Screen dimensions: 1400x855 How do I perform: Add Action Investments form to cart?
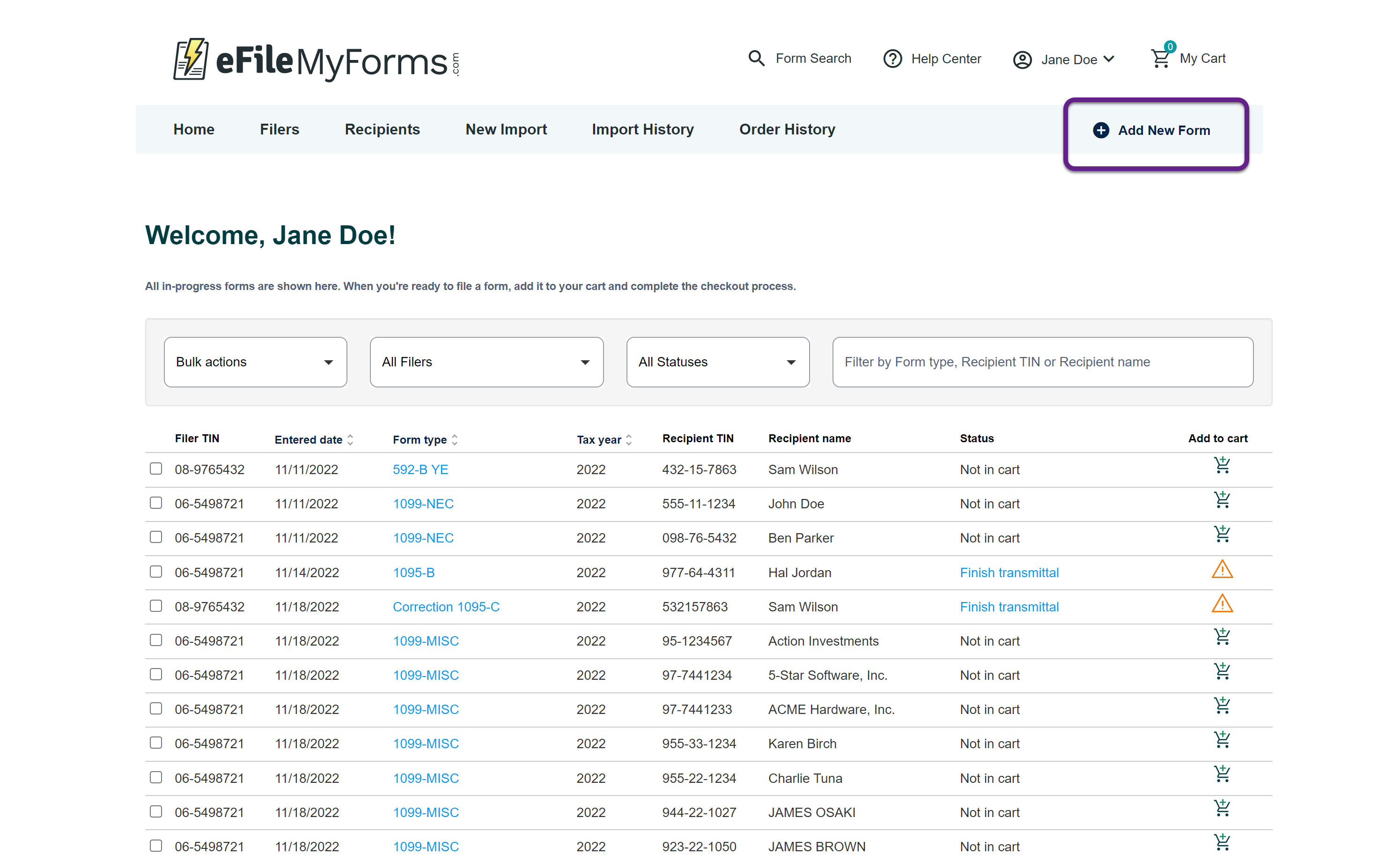[1222, 637]
